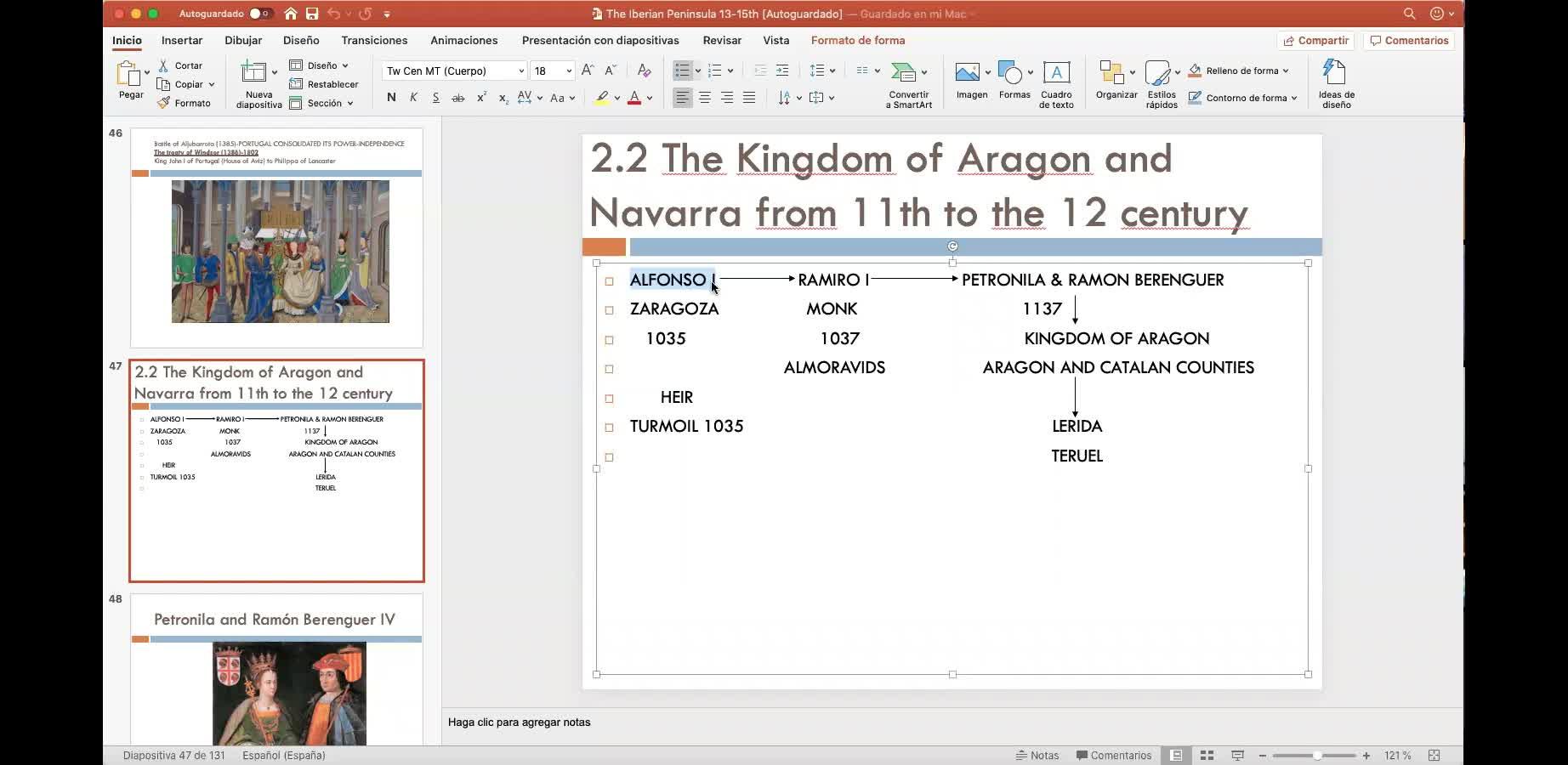Open the Formas shapes gallery

point(1010,73)
